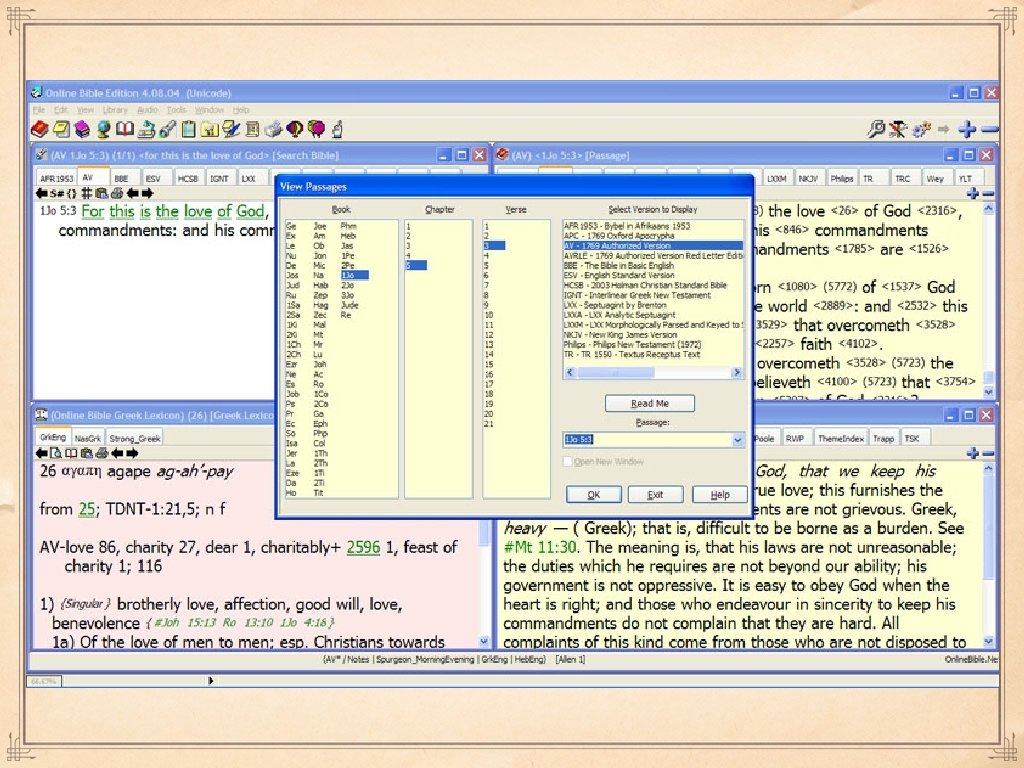
Task: Click the flashlight search toolbar icon
Action: [167, 129]
